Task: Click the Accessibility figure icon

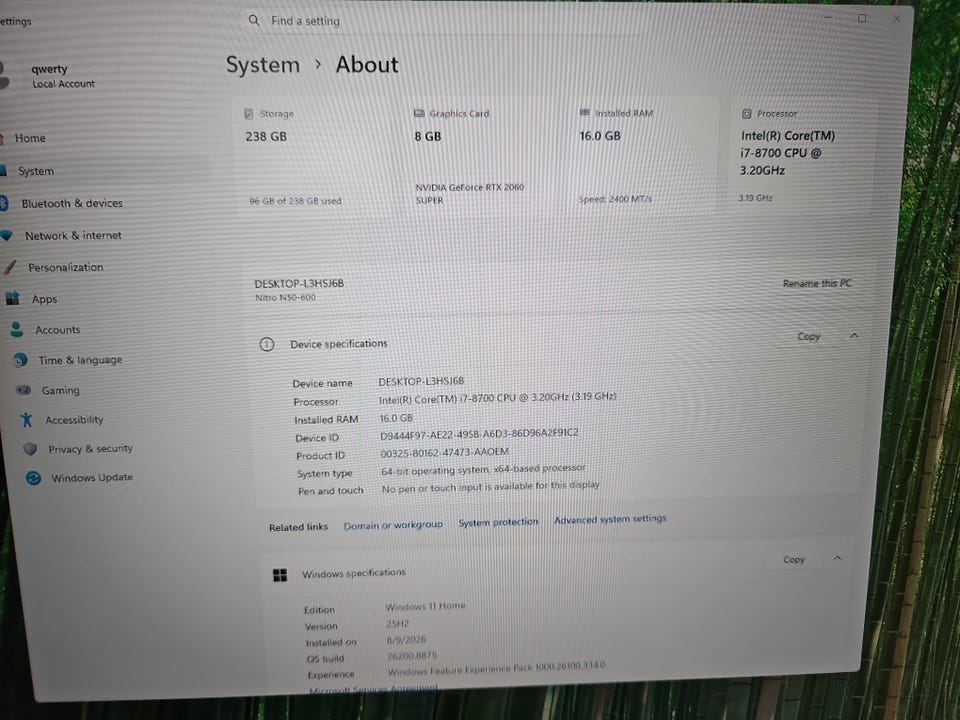Action: (x=26, y=419)
